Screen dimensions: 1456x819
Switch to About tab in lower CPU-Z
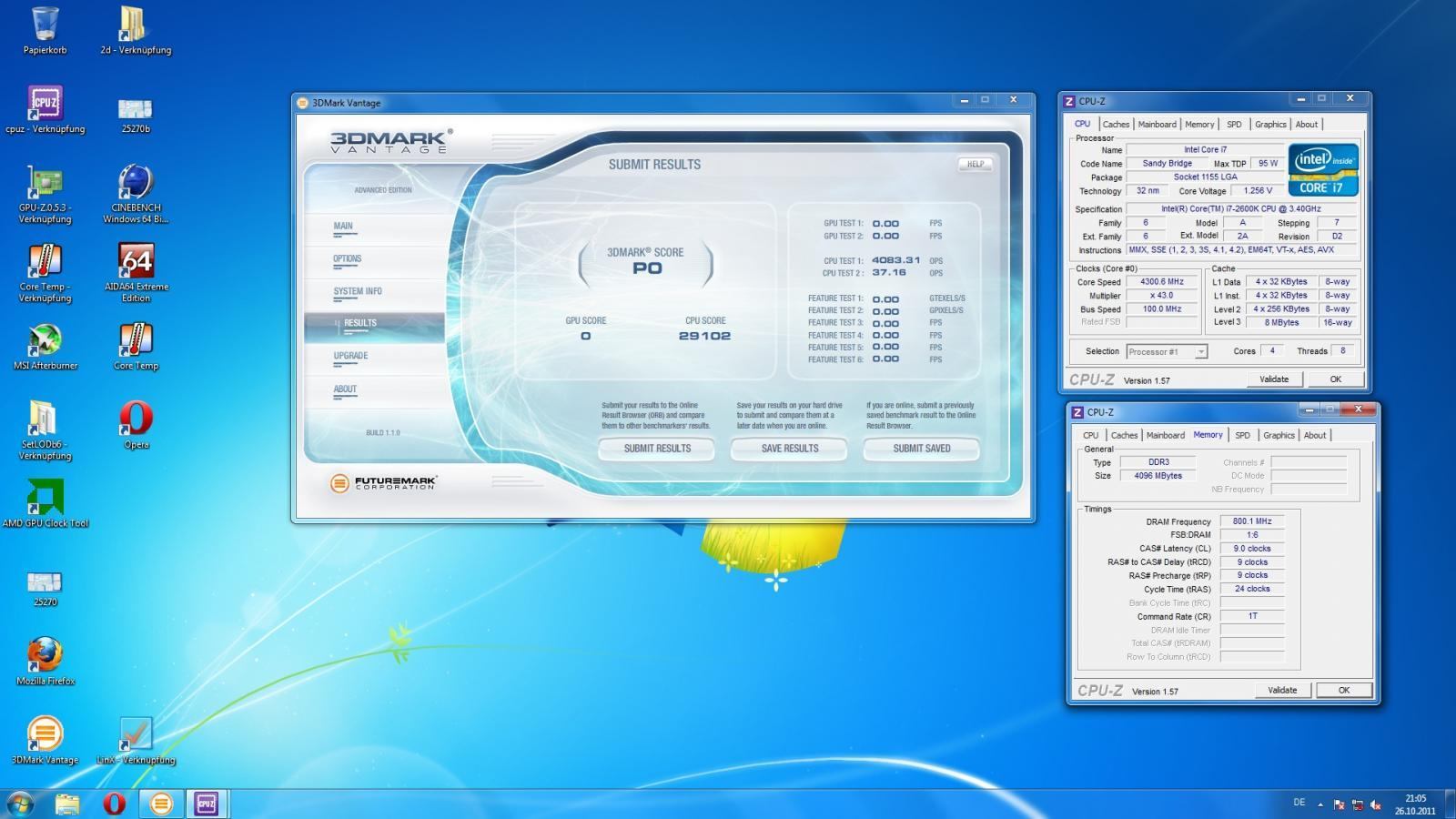pyautogui.click(x=1314, y=436)
